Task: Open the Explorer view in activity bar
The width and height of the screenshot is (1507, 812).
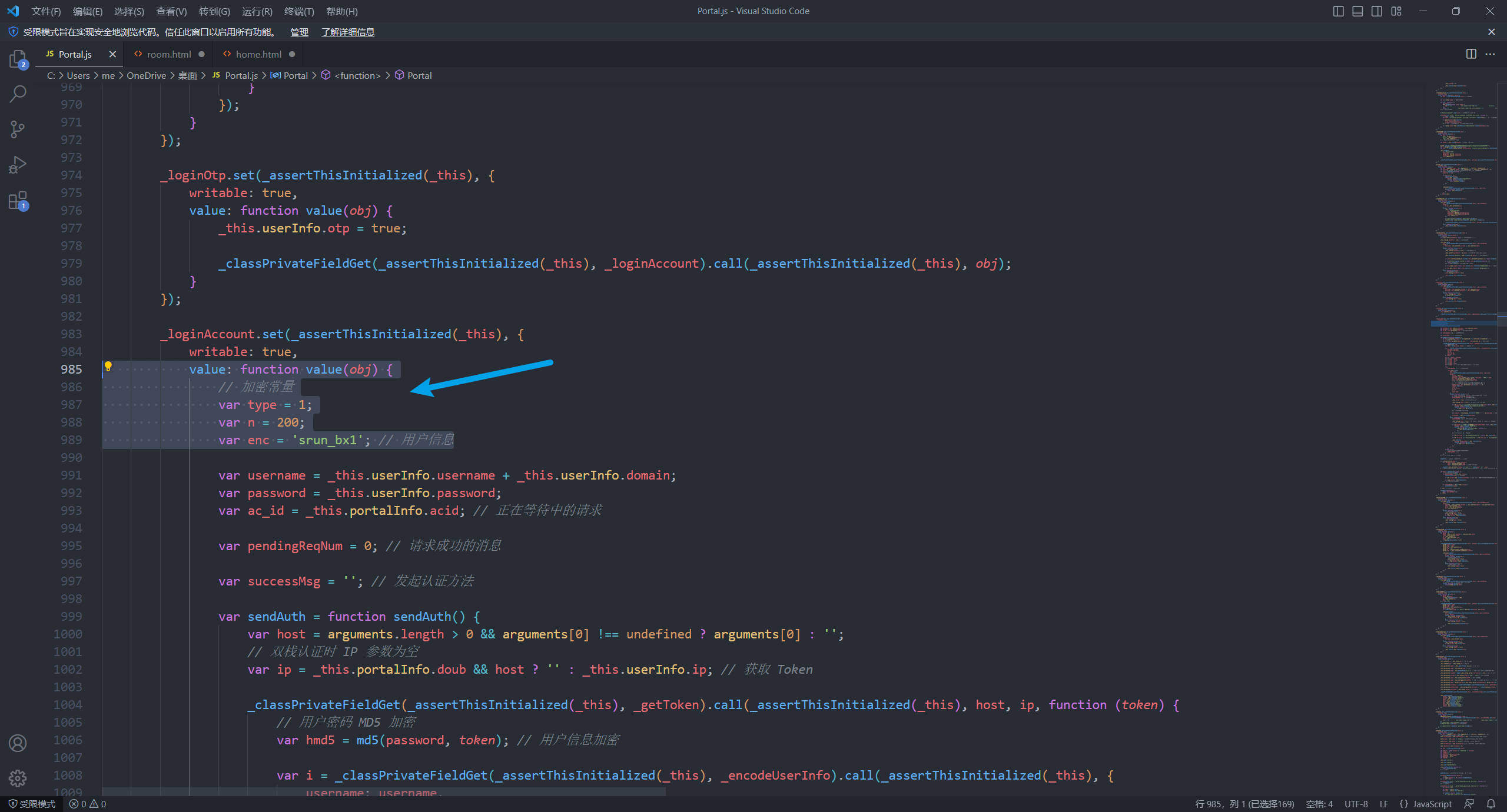Action: coord(18,59)
